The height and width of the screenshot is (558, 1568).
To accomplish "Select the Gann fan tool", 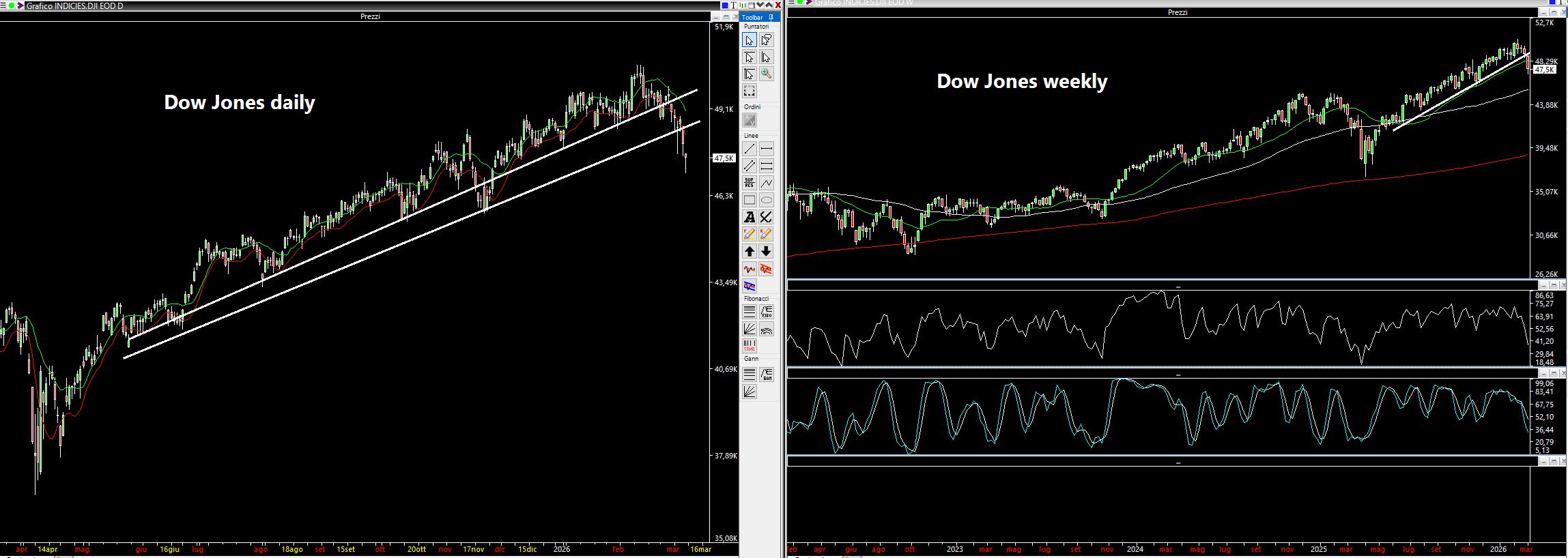I will pyautogui.click(x=750, y=391).
